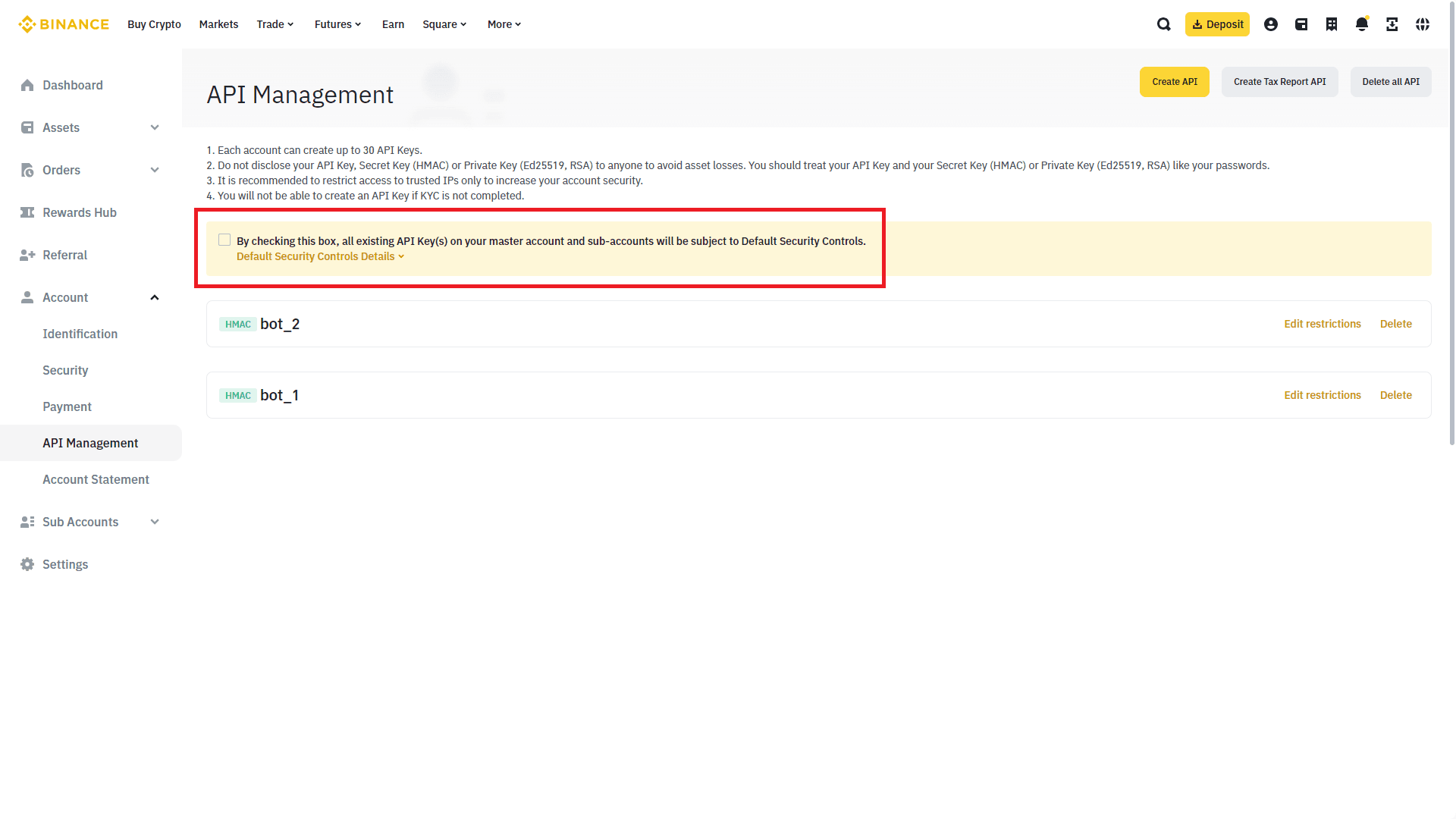Click the API Management page heading

pyautogui.click(x=300, y=95)
